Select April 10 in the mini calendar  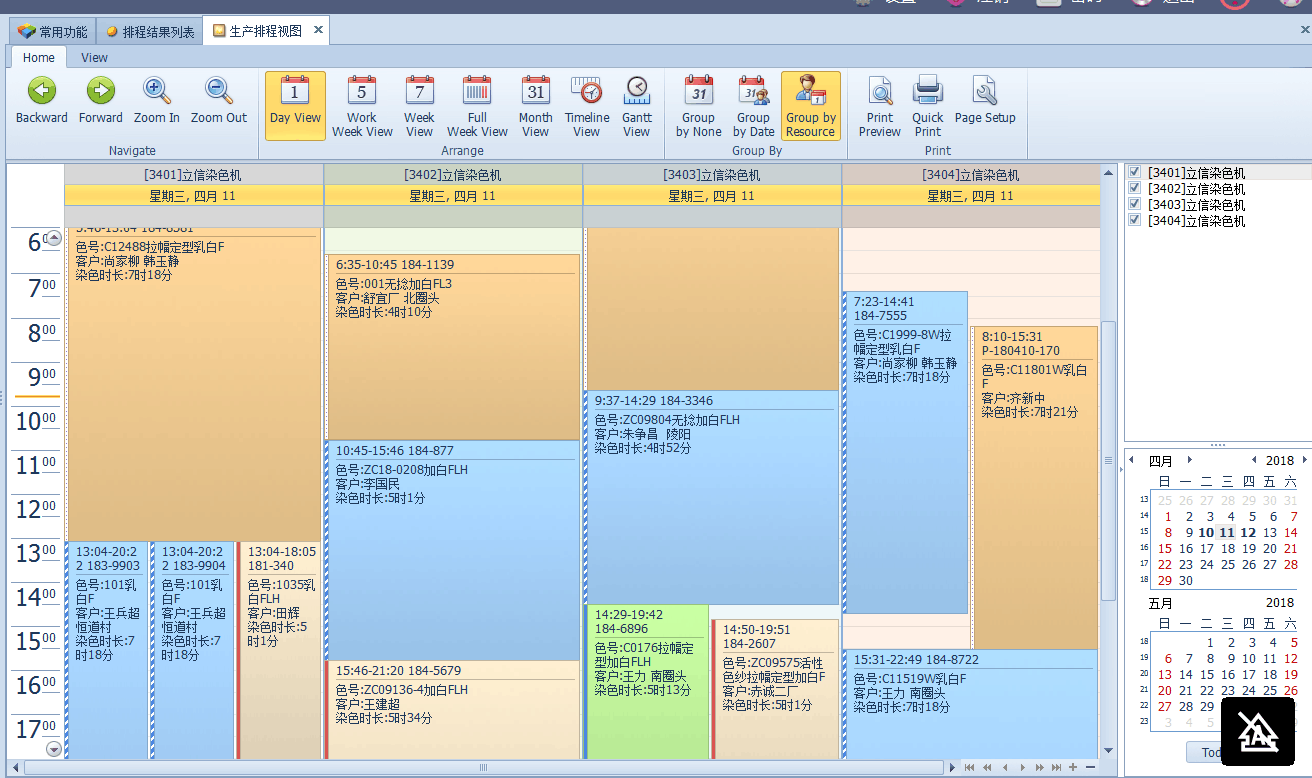[x=1206, y=532]
